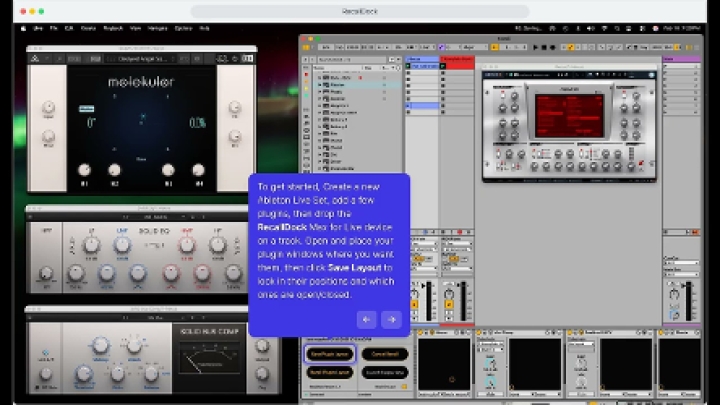This screenshot has height=405, width=720.
Task: Click the Solid EQ LMF gain knob
Action: coord(122,245)
